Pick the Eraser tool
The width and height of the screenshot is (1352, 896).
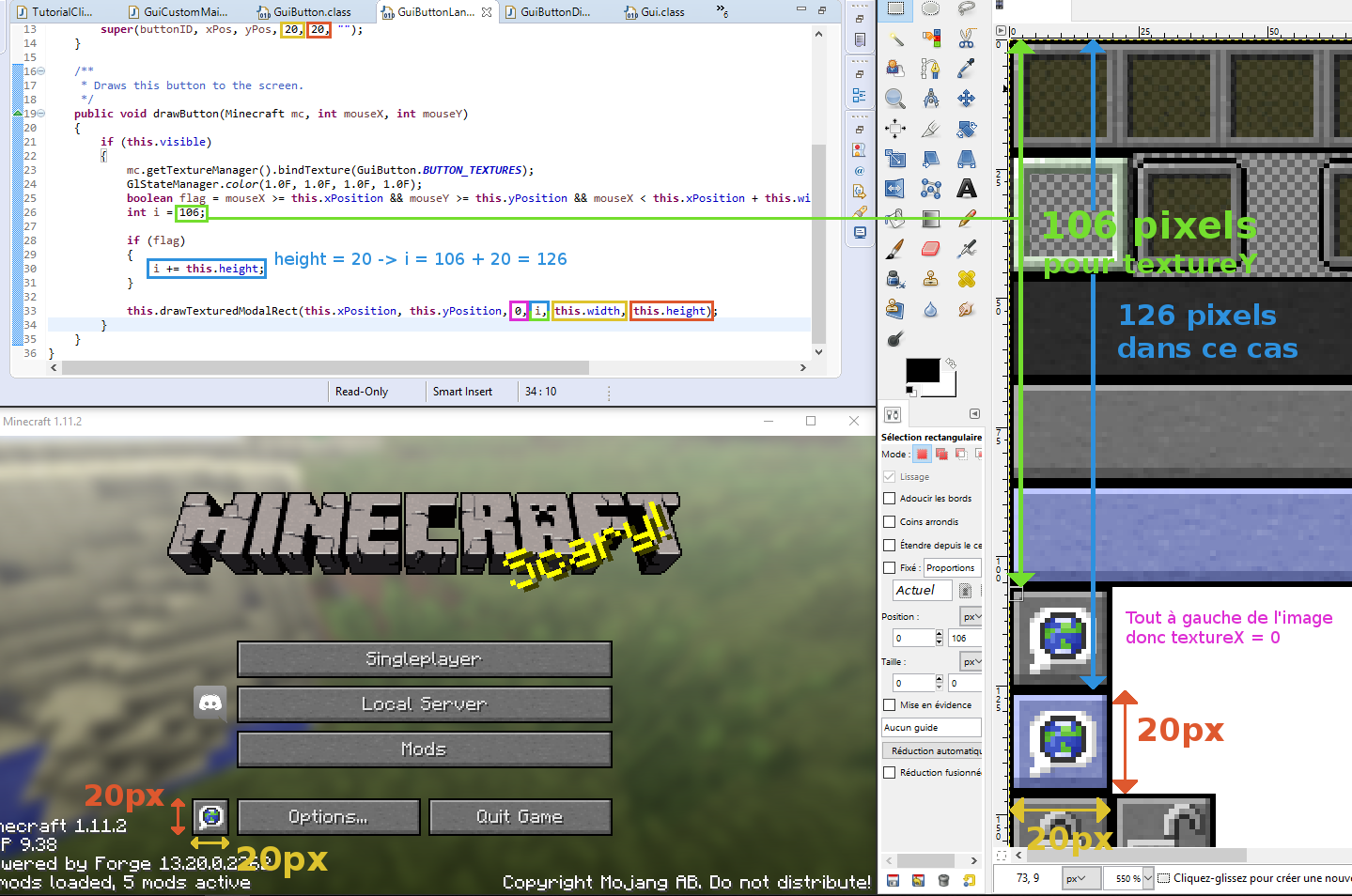930,249
